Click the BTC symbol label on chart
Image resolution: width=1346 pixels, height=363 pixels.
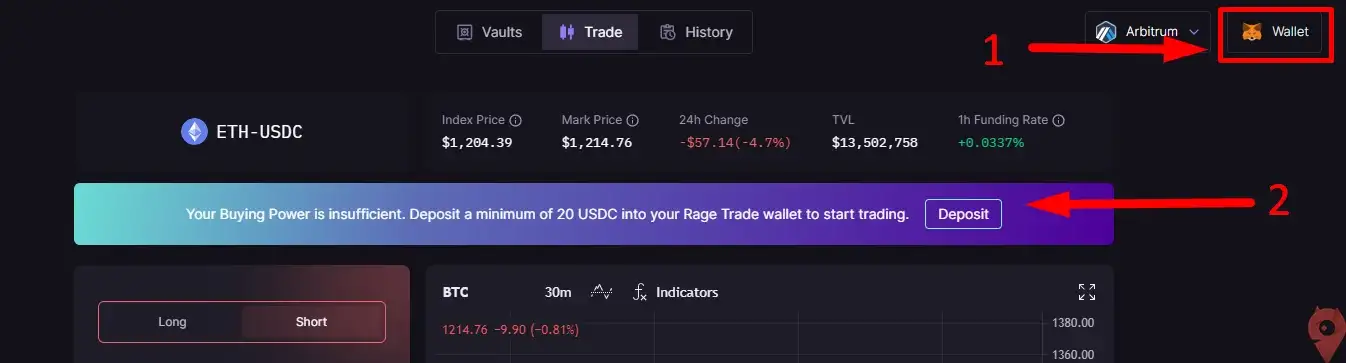(x=456, y=292)
